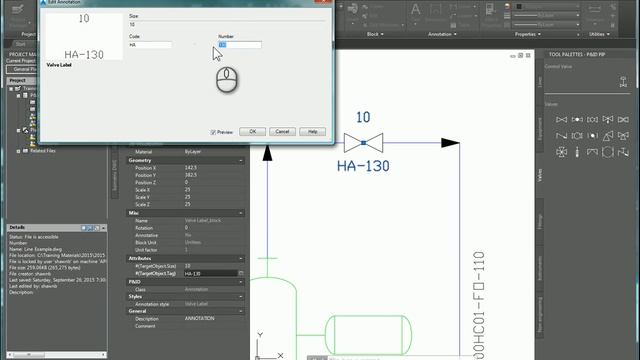Click the Equipment tab in tool palette
The width and height of the screenshot is (640, 360).
pos(540,129)
